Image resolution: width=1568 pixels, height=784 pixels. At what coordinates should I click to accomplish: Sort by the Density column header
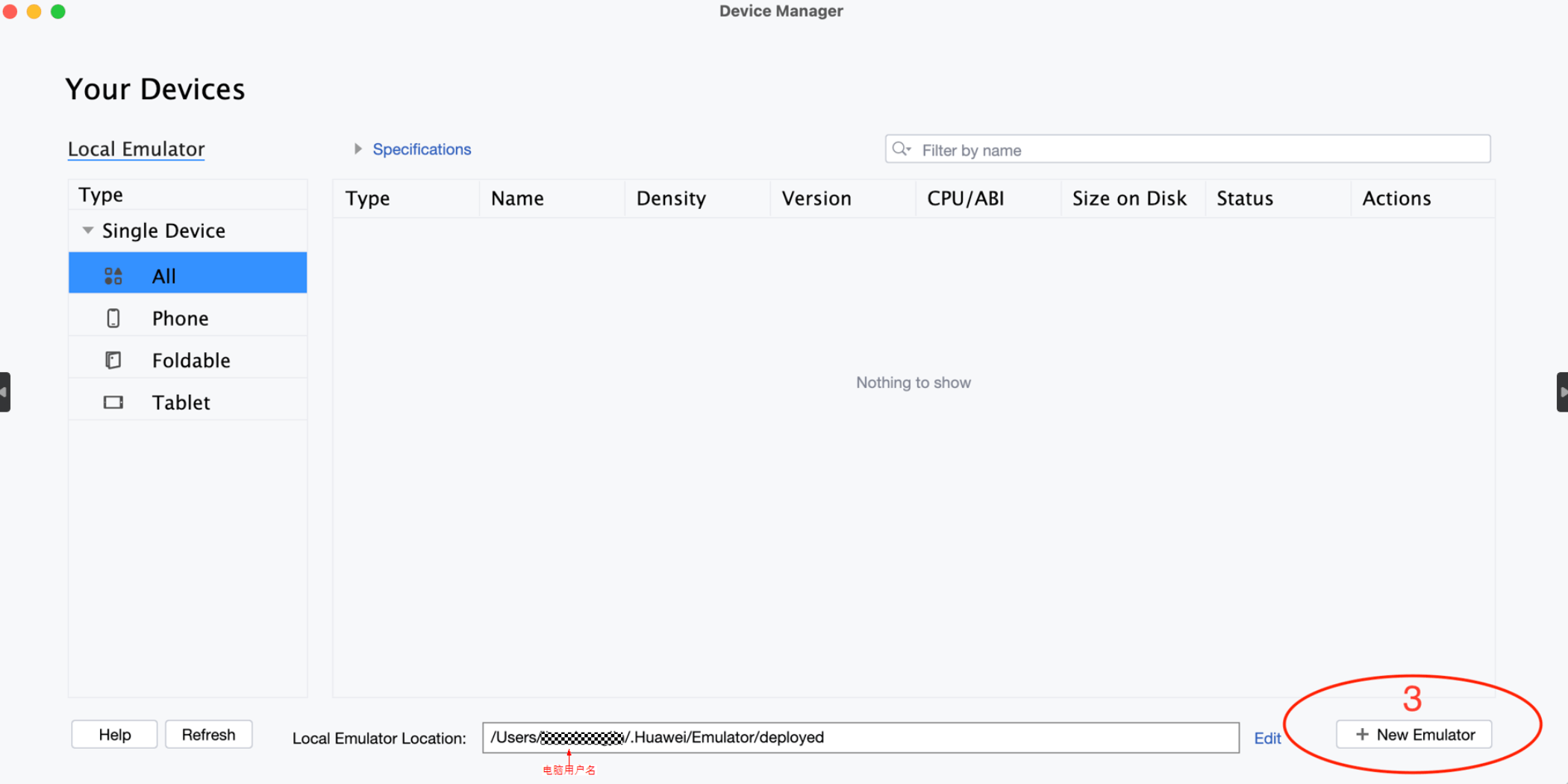[x=697, y=198]
